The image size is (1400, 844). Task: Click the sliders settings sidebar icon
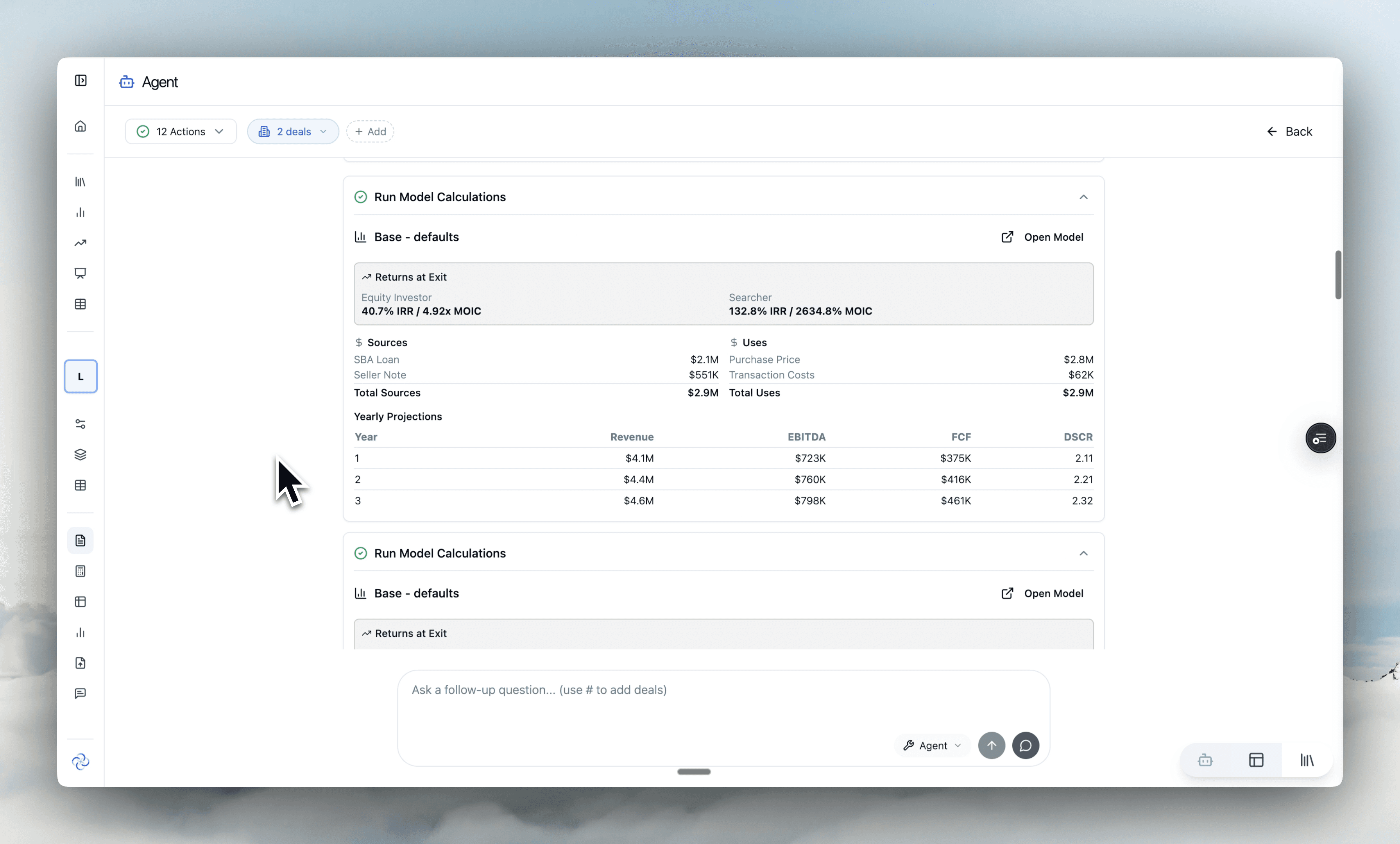(x=80, y=424)
